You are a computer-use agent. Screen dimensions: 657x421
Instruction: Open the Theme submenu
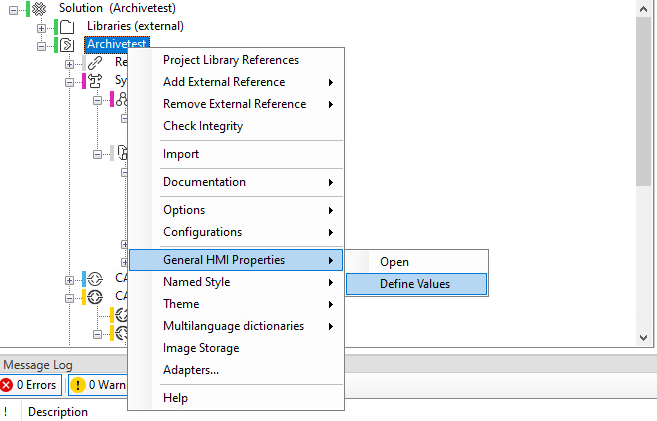(x=236, y=304)
